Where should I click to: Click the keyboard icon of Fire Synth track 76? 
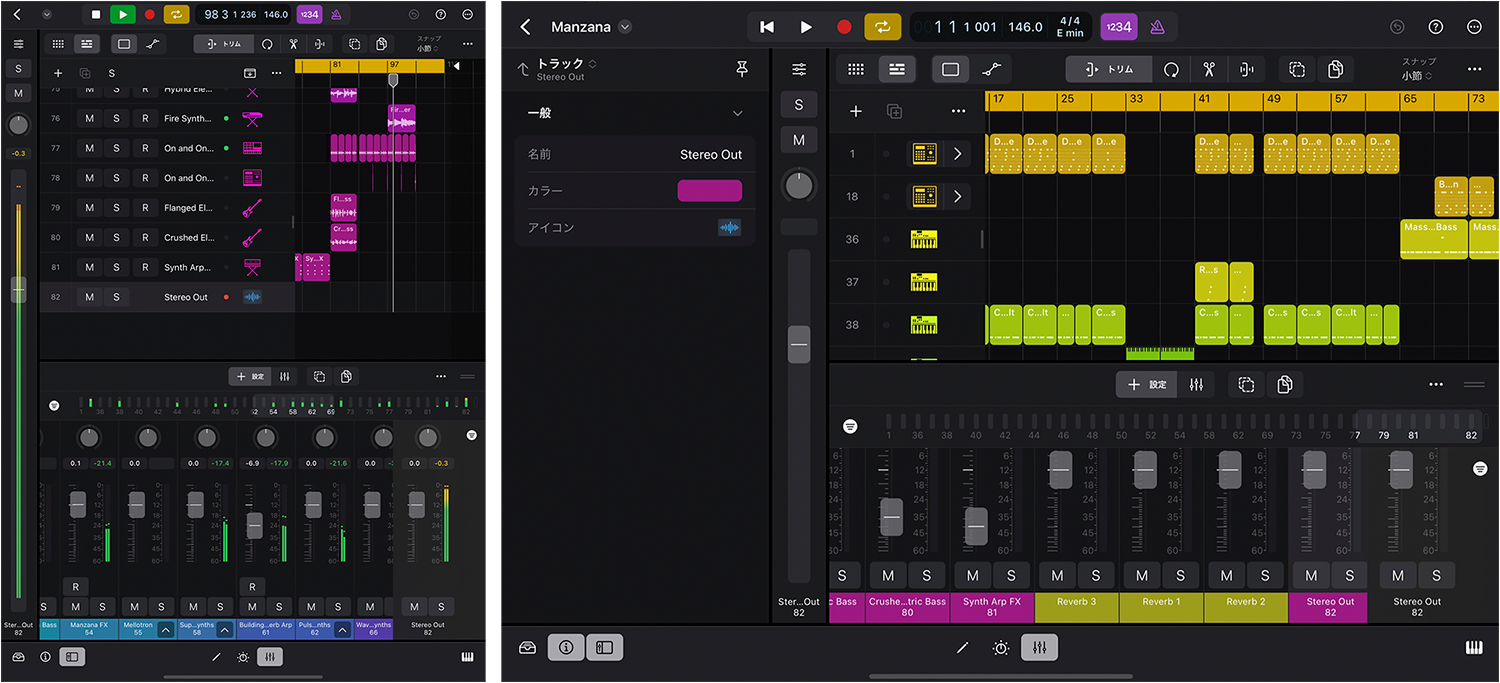[251, 118]
